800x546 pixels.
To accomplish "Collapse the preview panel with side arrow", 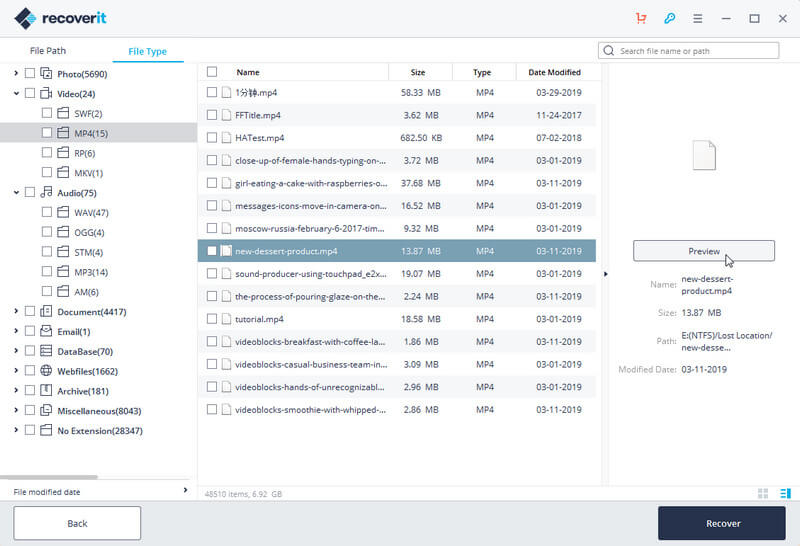I will (606, 274).
